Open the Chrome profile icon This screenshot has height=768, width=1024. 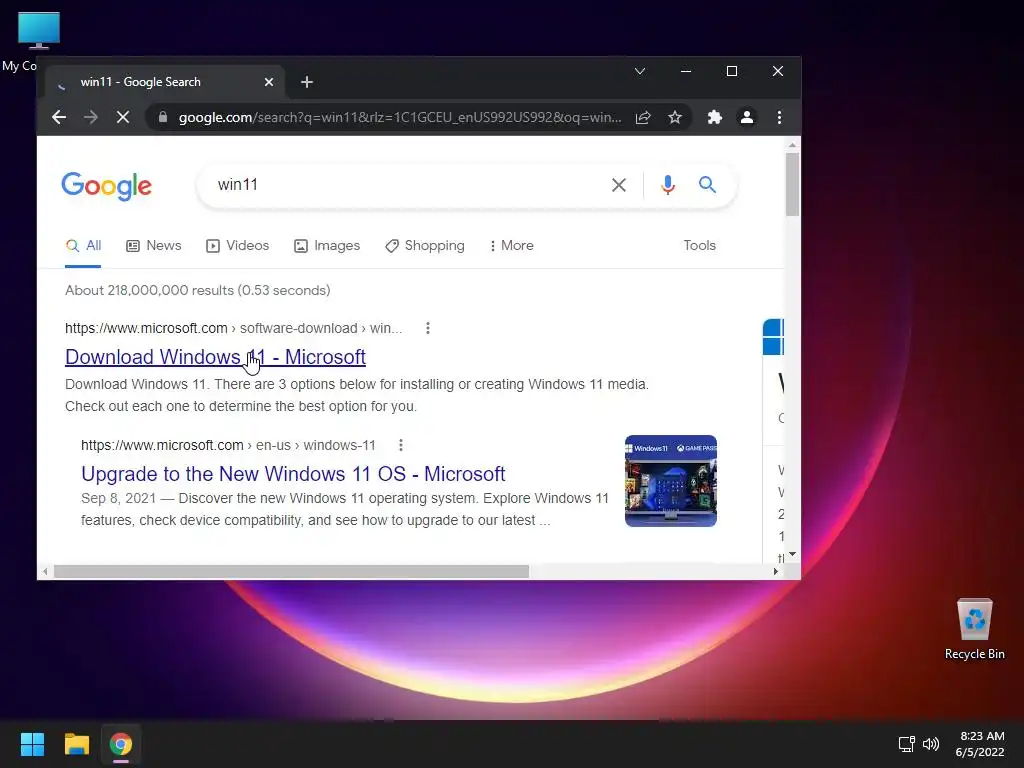click(746, 118)
